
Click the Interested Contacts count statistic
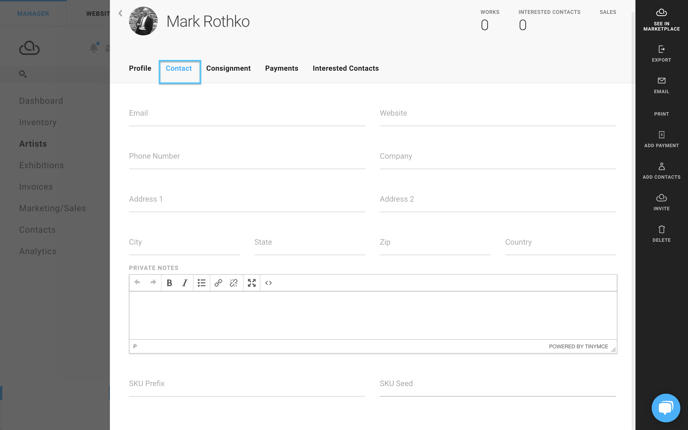(x=522, y=25)
